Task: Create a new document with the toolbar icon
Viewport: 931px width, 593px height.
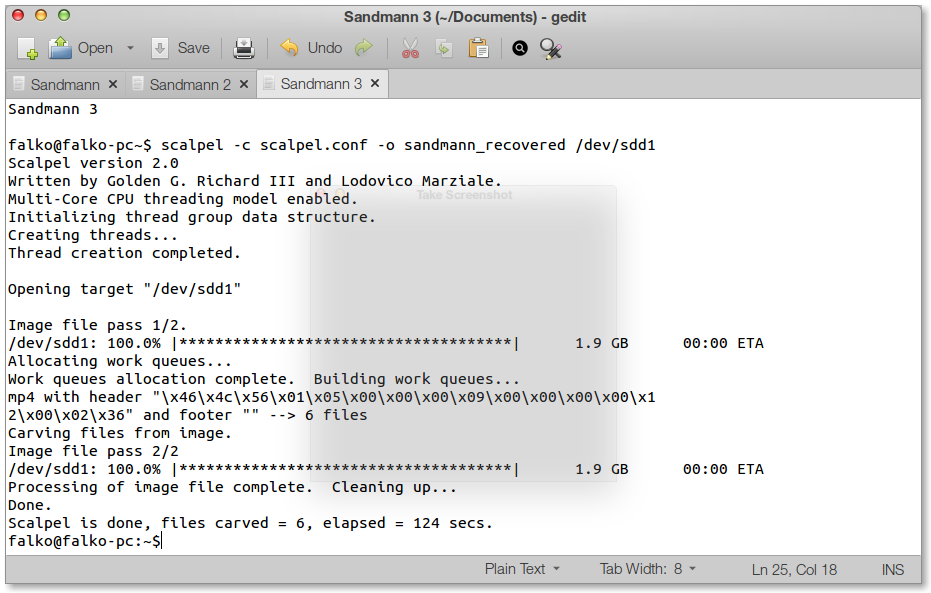Action: 27,48
